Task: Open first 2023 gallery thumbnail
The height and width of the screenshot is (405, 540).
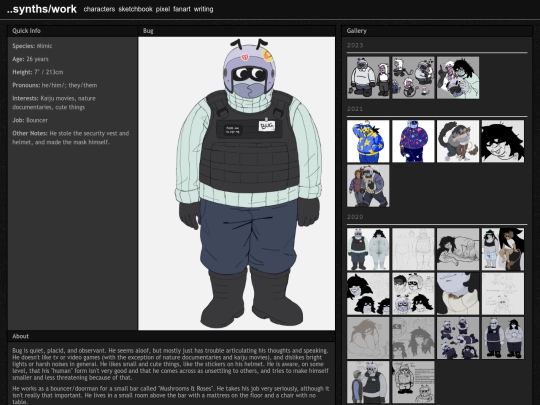Action: (x=368, y=78)
